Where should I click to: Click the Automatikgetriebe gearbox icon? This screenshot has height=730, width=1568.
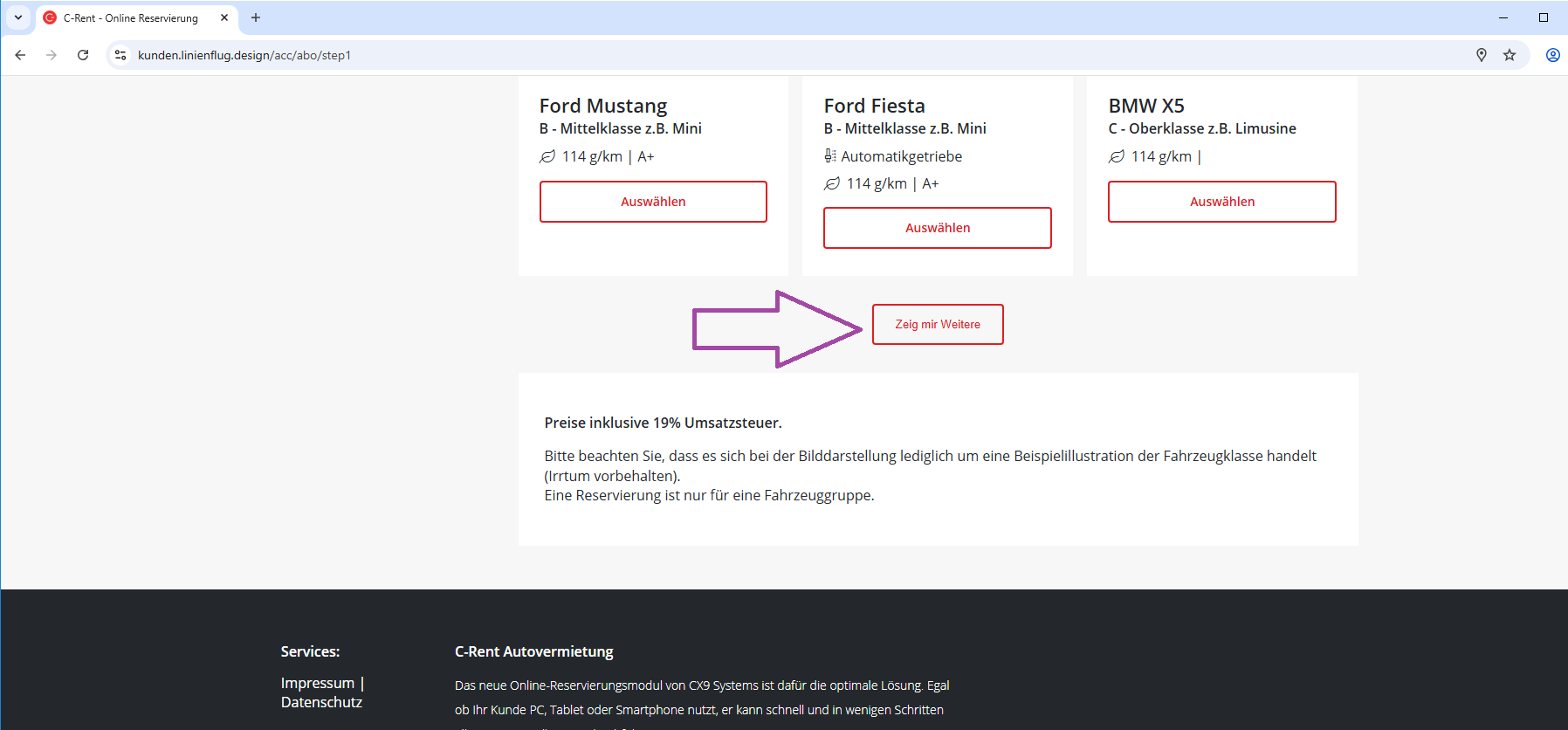830,156
